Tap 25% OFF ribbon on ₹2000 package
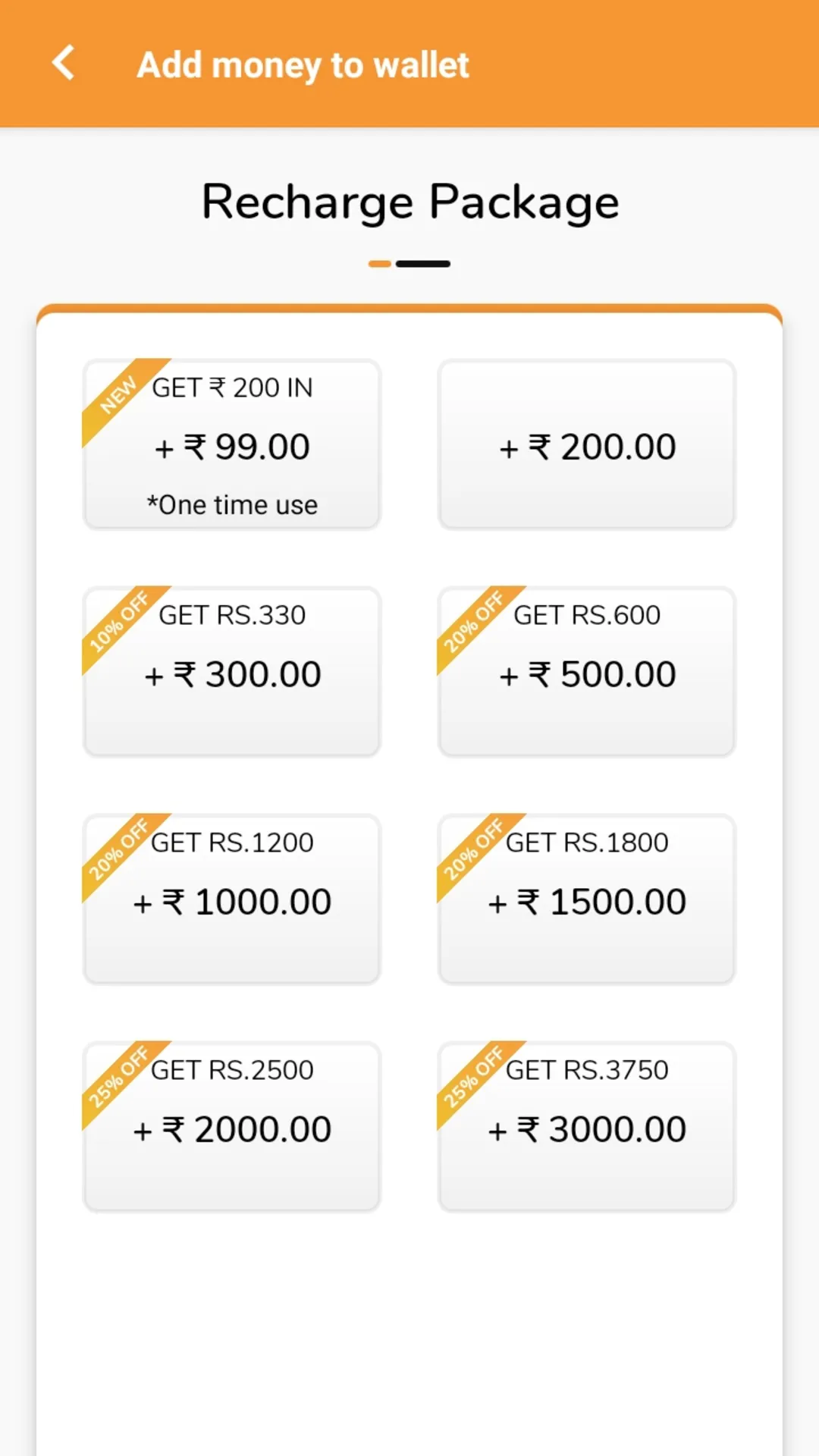The image size is (819, 1456). (118, 1078)
